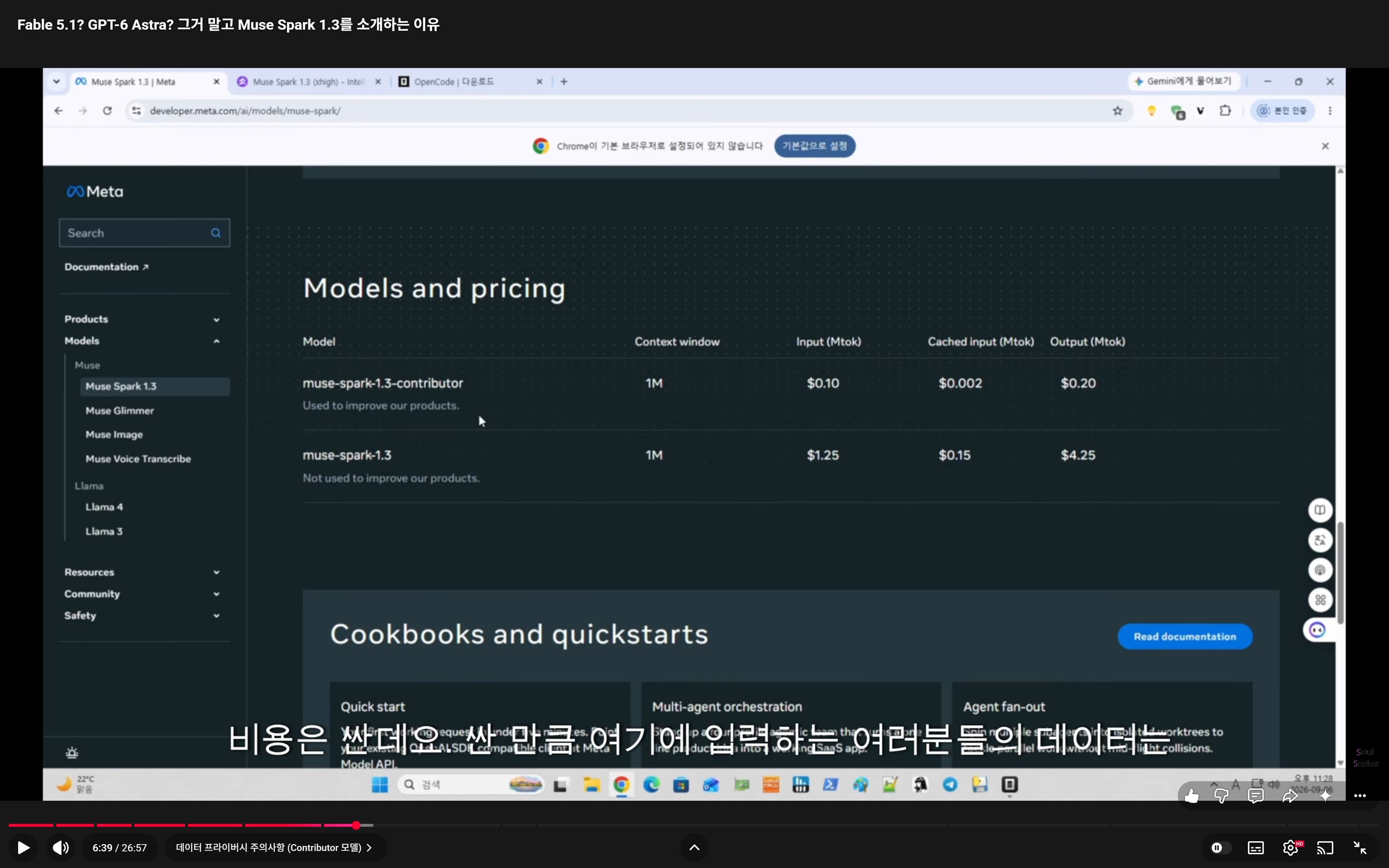This screenshot has height=868, width=1389.
Task: Open the Windows Start menu icon
Action: [x=379, y=784]
